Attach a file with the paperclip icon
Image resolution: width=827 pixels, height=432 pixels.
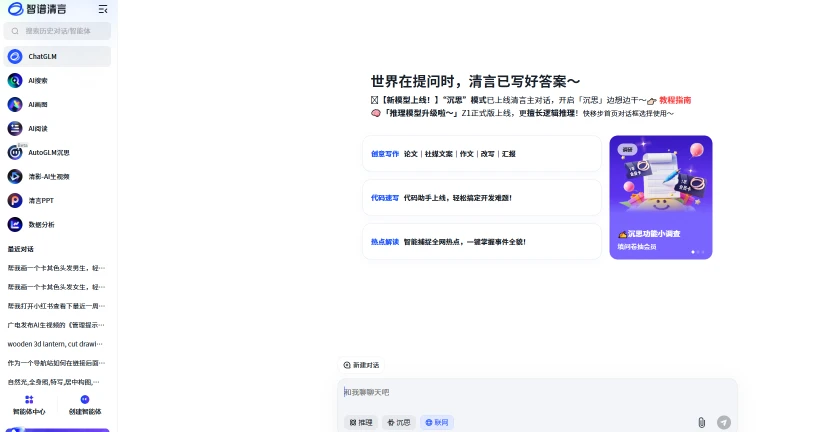[x=701, y=423]
